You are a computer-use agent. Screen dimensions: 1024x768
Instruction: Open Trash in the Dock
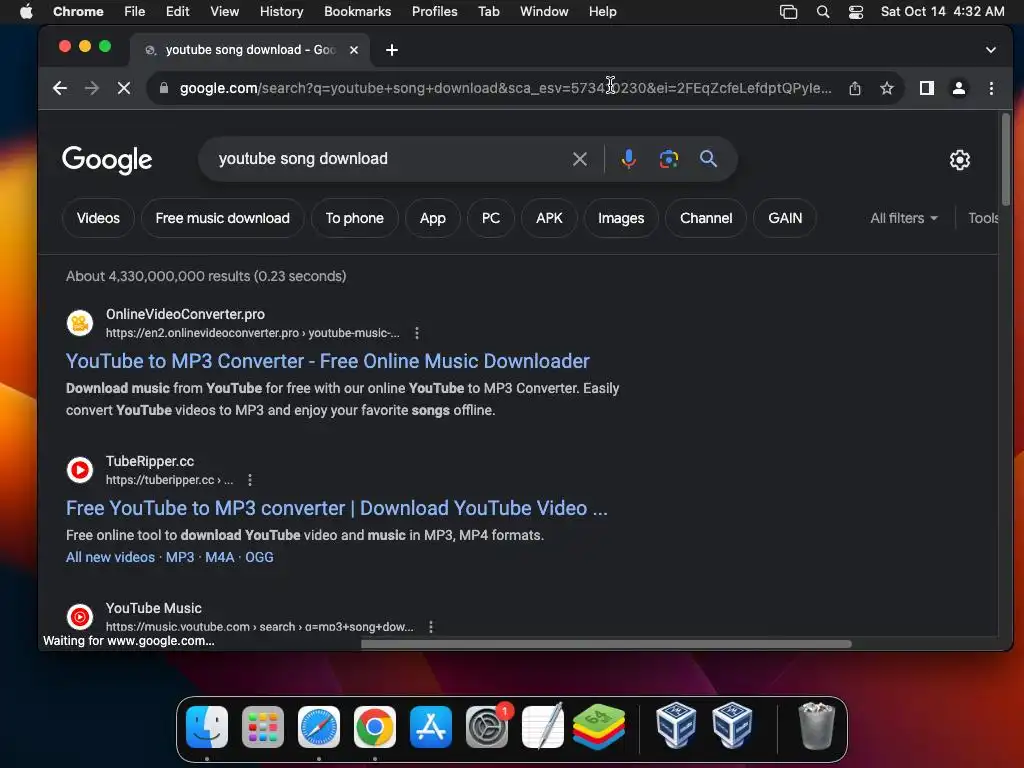(x=816, y=726)
